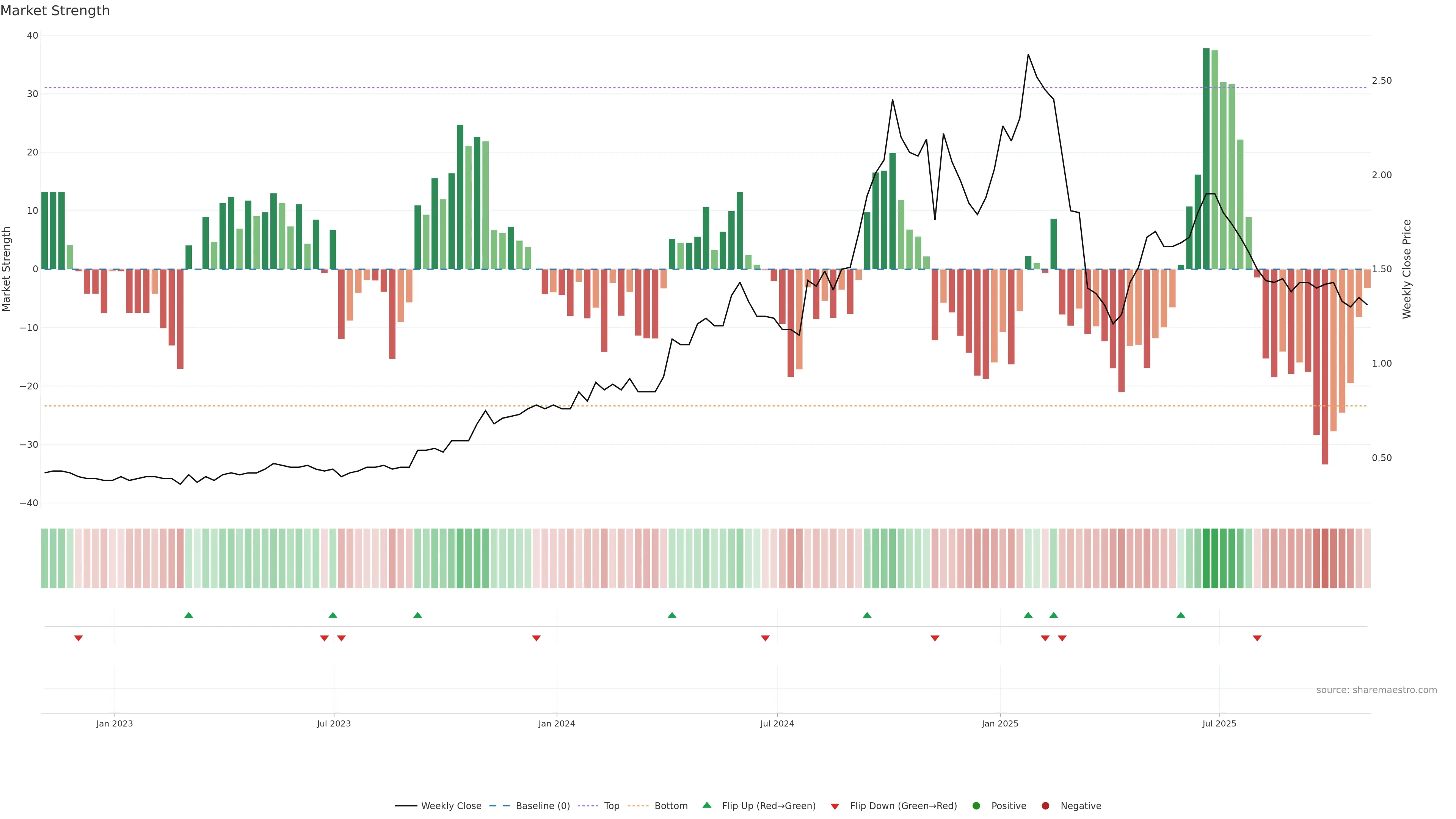Click the Negative red circle legend icon
The width and height of the screenshot is (1456, 819).
coord(1045,806)
